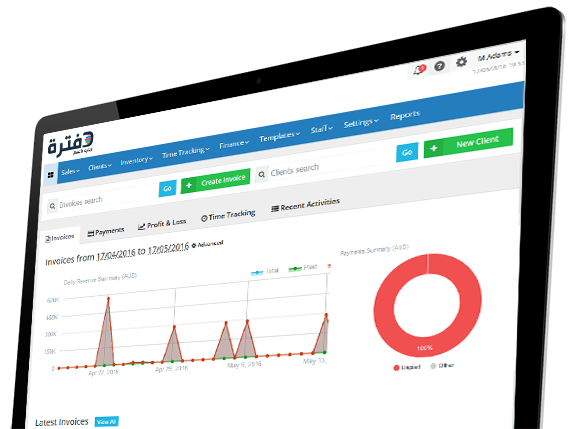The image size is (576, 429).
Task: Click the View All button
Action: coord(107,422)
